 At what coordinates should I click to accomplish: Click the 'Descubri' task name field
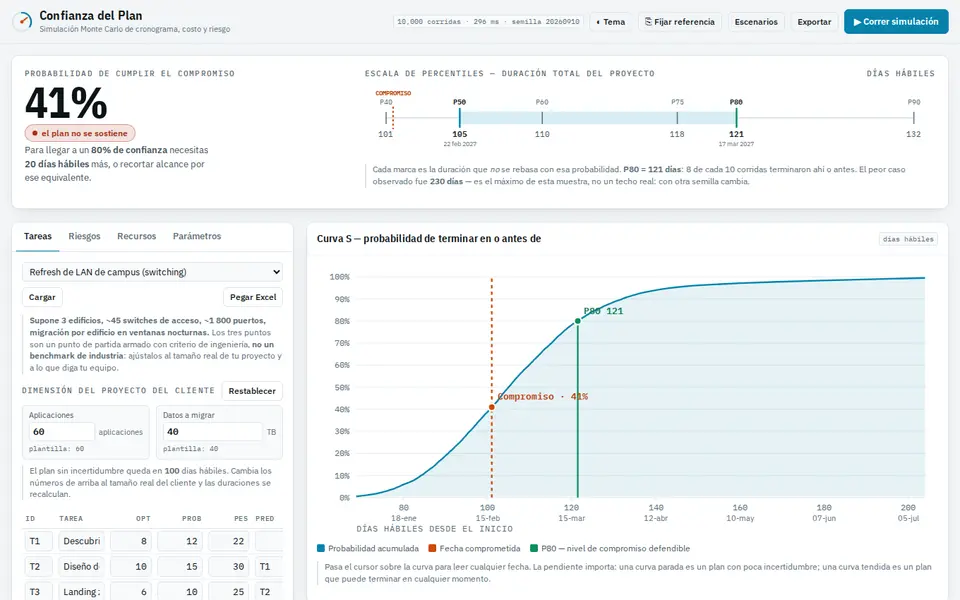click(81, 541)
